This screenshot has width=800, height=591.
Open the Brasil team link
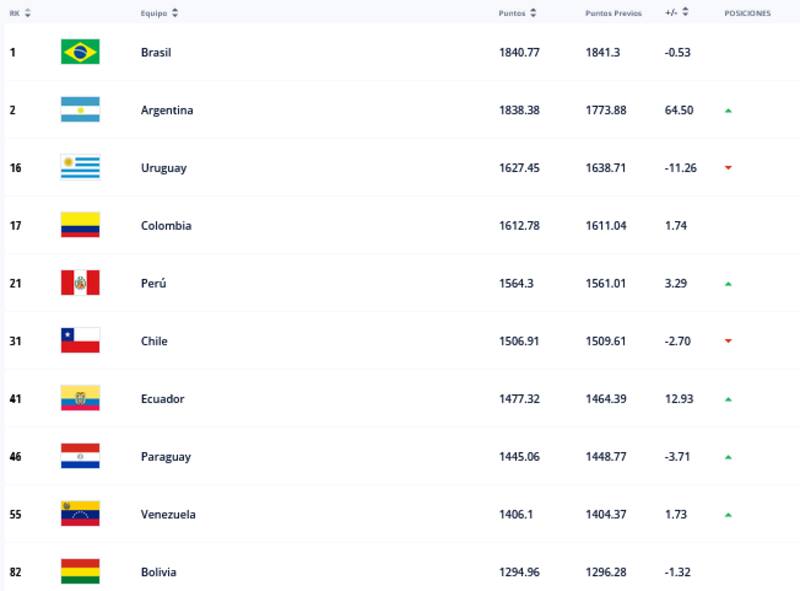(156, 52)
